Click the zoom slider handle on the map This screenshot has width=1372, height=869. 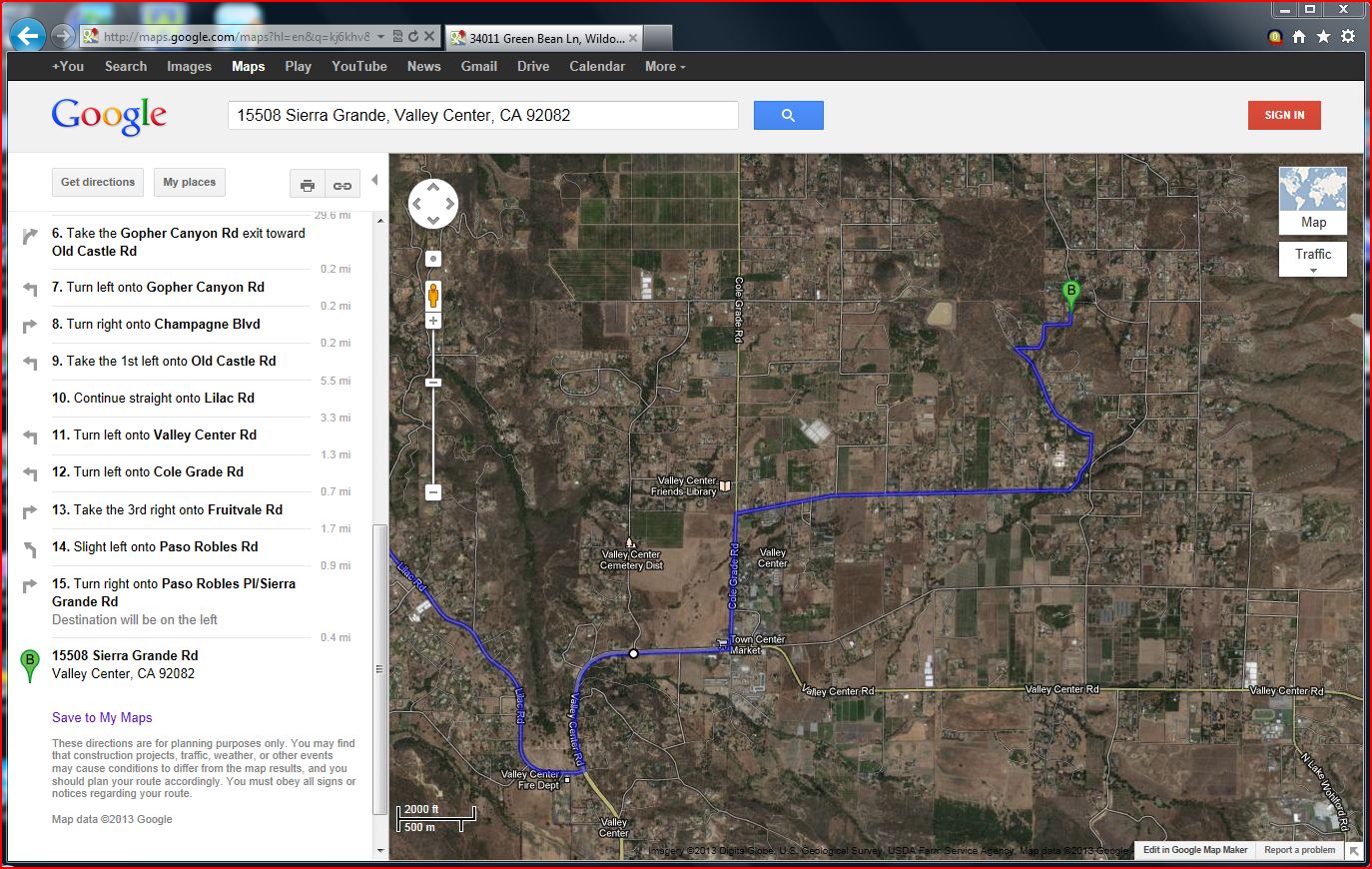click(x=433, y=383)
